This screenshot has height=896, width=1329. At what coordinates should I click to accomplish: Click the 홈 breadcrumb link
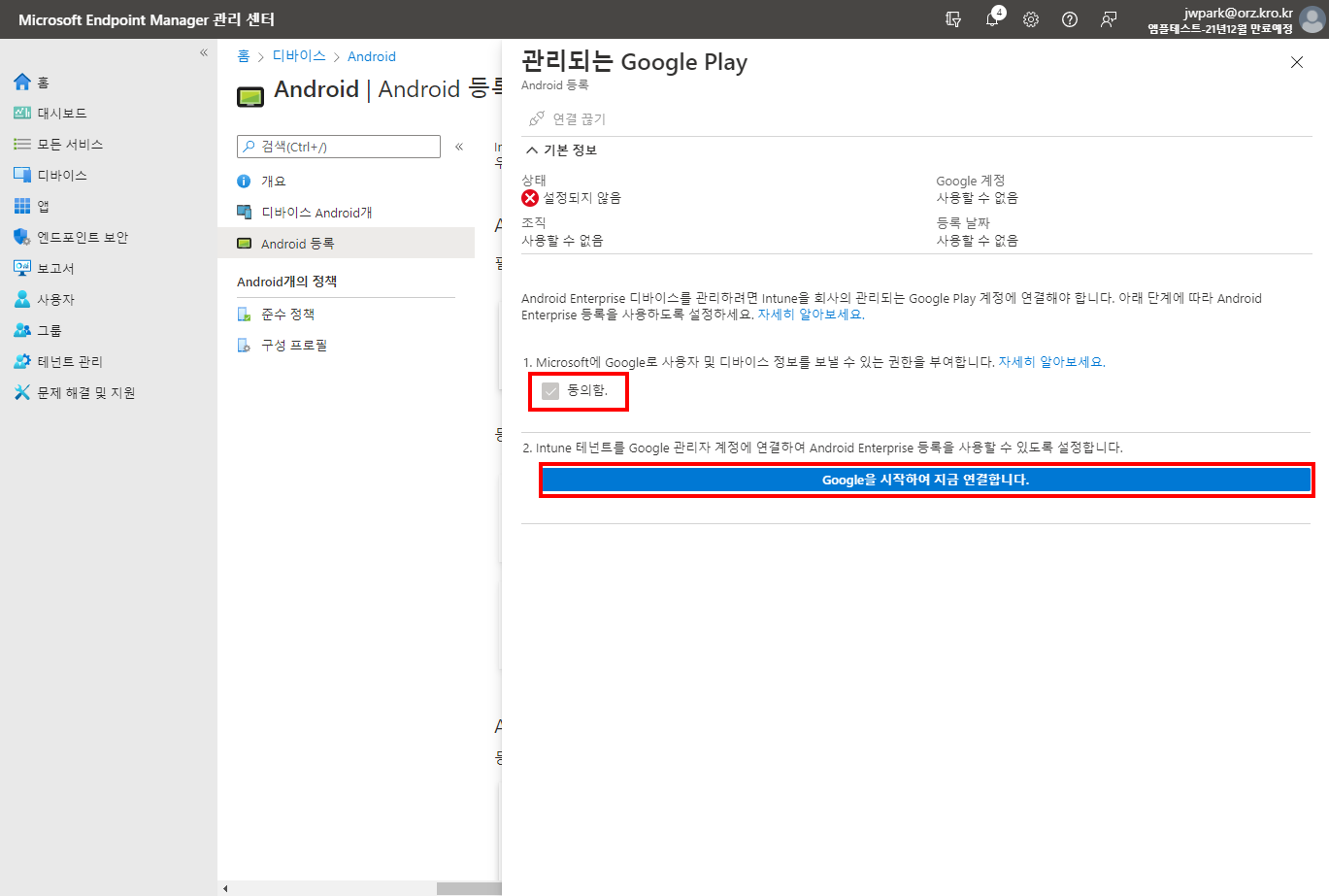[x=244, y=56]
